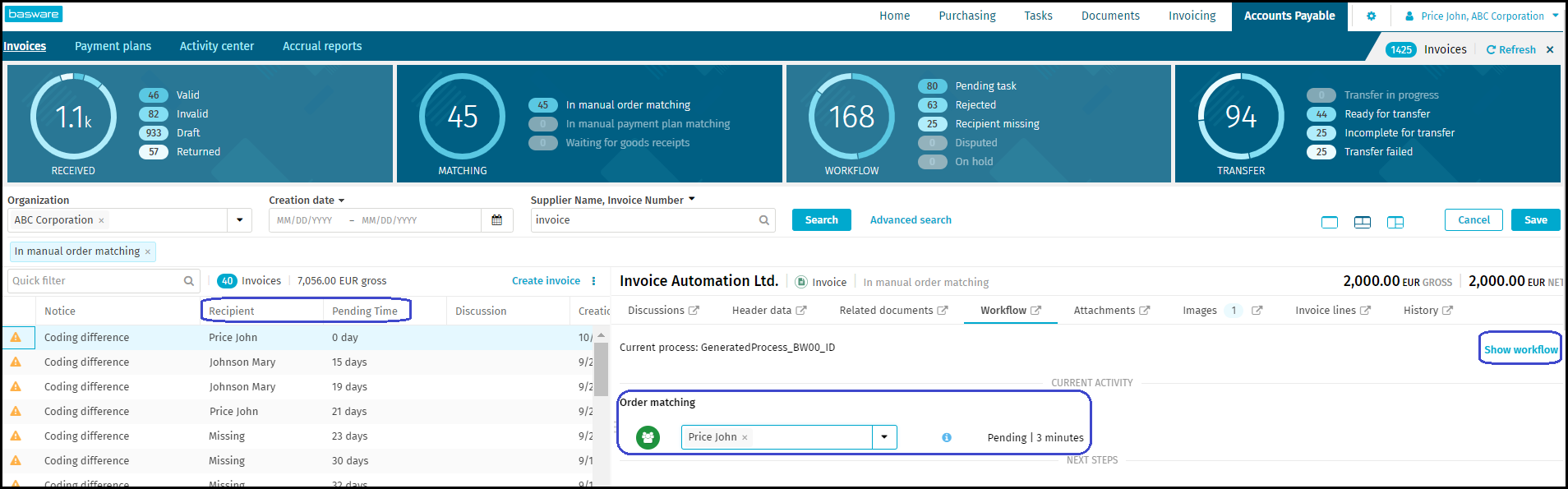Viewport: 1568px width, 489px height.
Task: Click warning icon for Price John 0 day row
Action: click(16, 337)
